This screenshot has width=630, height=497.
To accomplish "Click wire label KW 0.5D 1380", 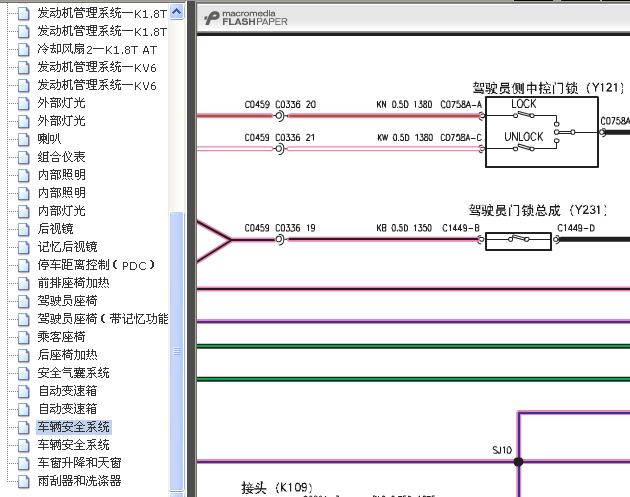I will [405, 138].
